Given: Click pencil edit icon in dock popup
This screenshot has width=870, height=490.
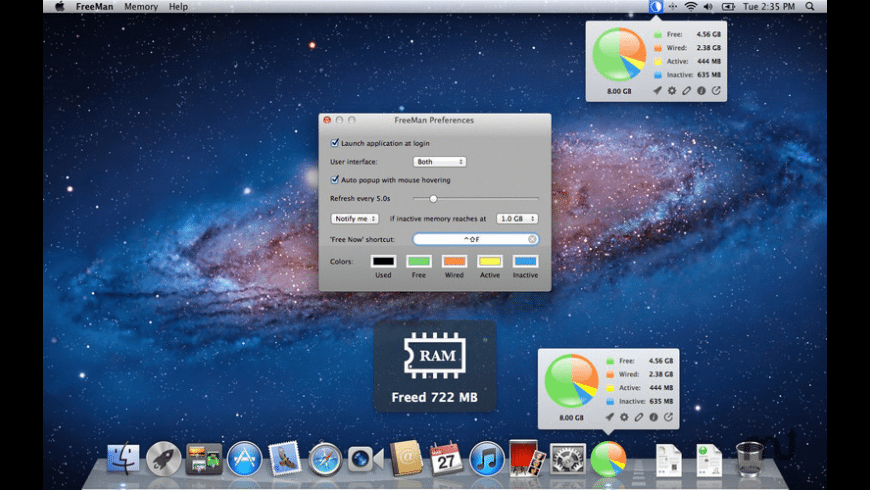Looking at the screenshot, I should pyautogui.click(x=639, y=417).
